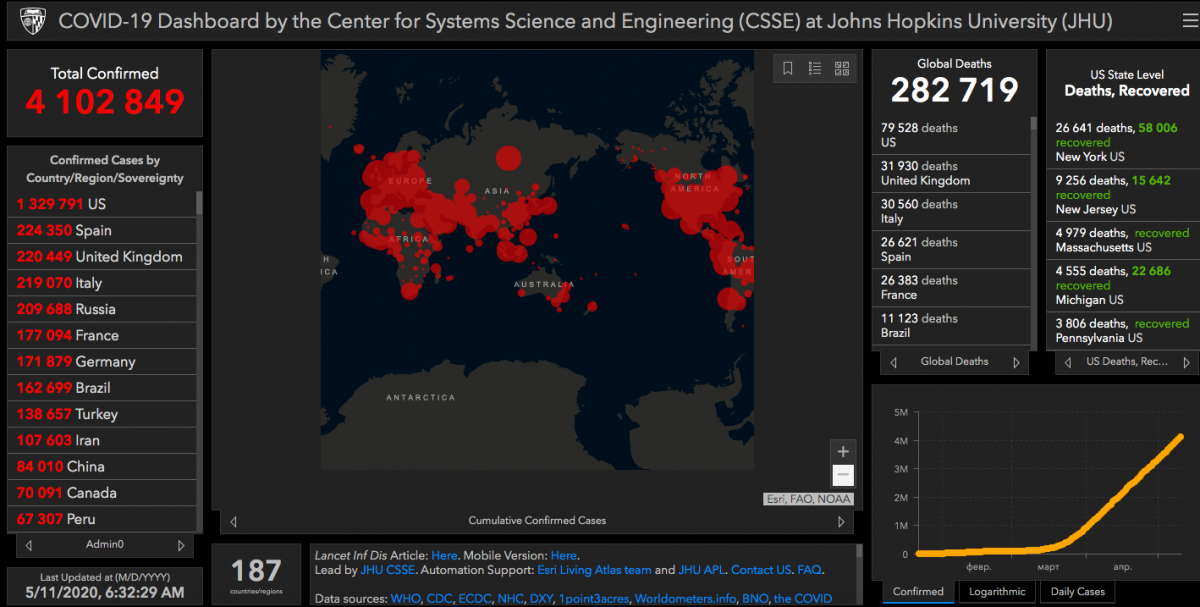Open the BNO data source link

(754, 599)
